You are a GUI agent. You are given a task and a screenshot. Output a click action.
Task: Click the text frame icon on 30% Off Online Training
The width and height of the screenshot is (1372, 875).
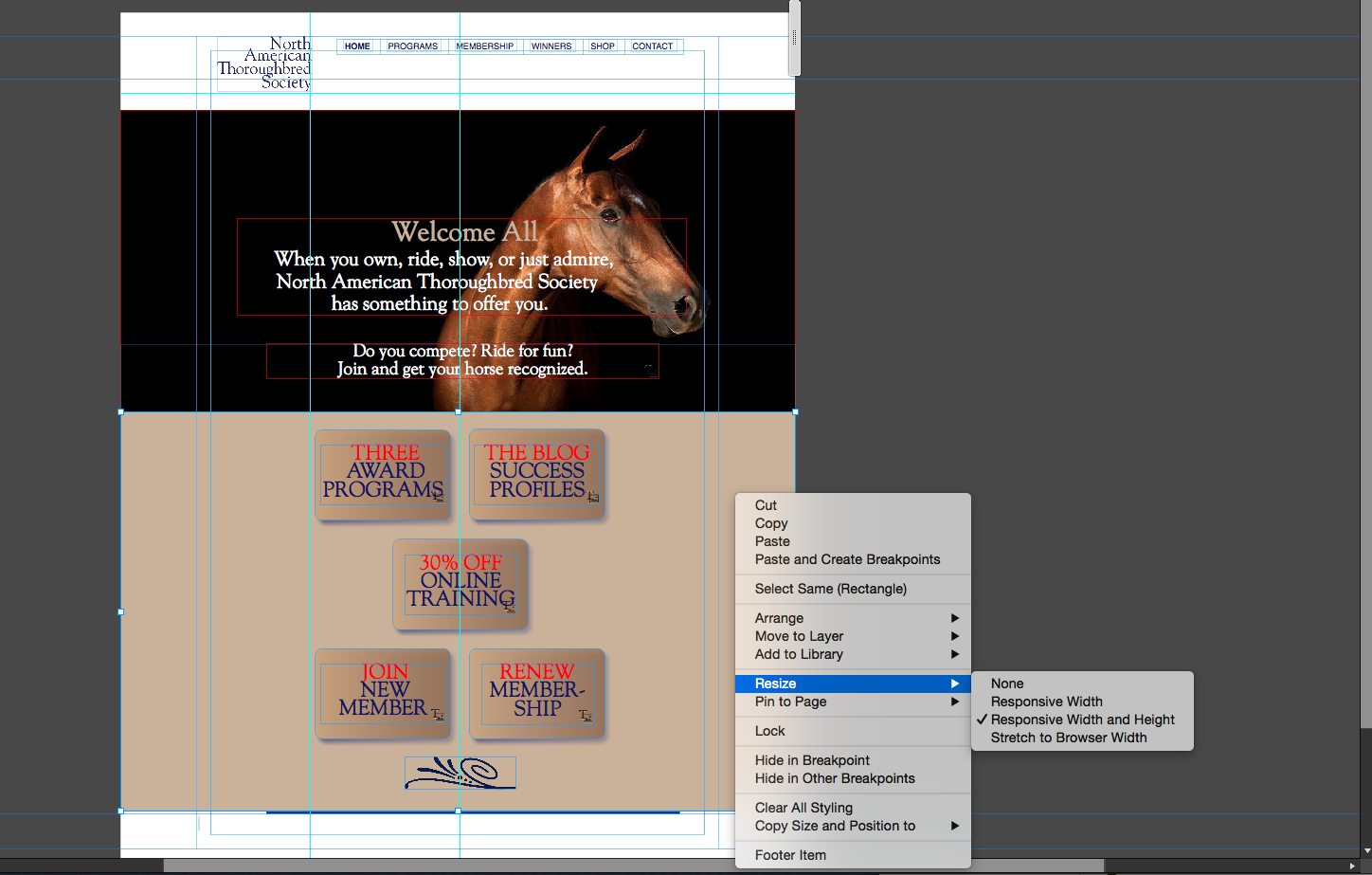509,606
